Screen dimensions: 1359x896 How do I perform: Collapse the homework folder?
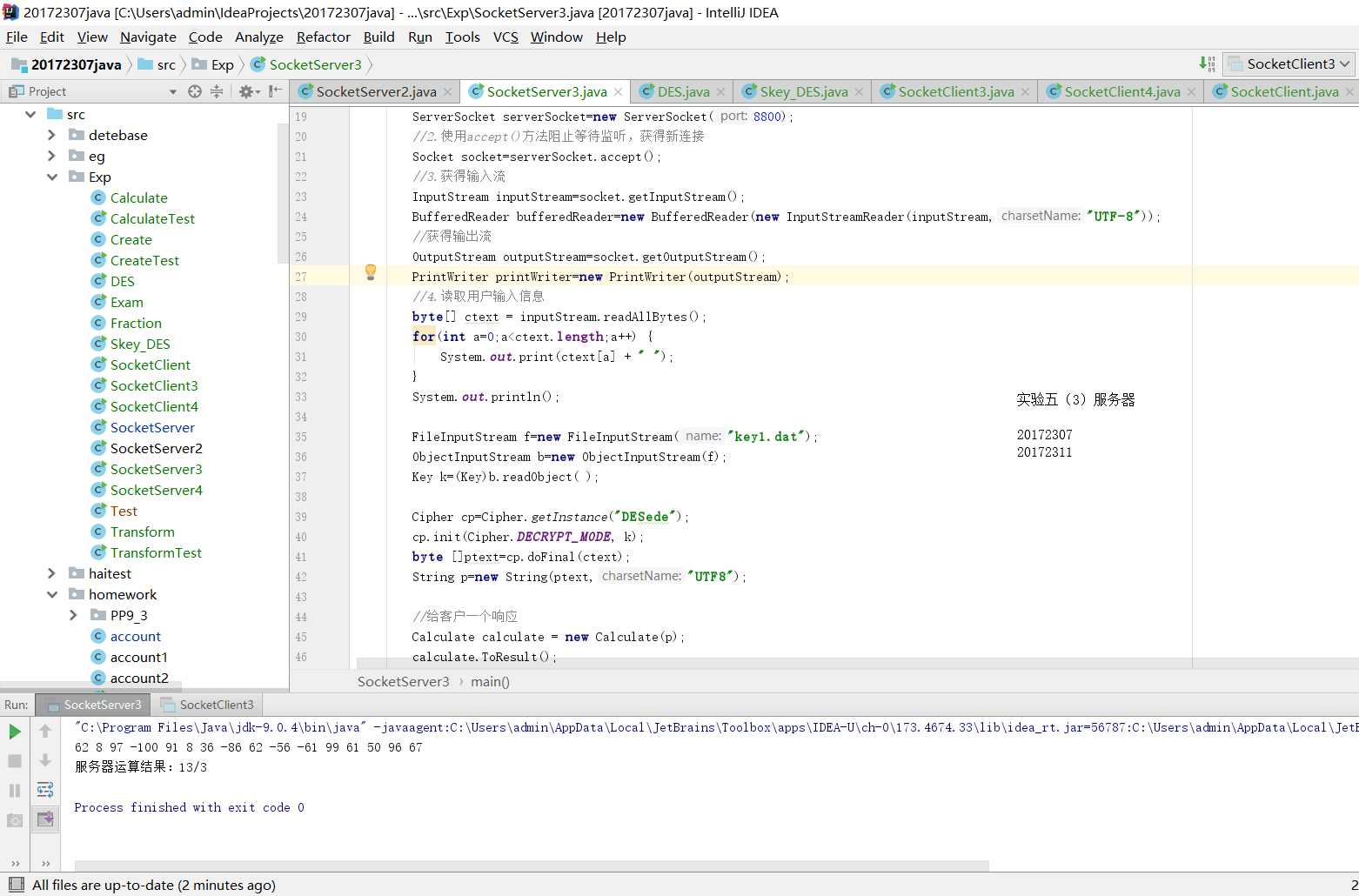pos(51,594)
